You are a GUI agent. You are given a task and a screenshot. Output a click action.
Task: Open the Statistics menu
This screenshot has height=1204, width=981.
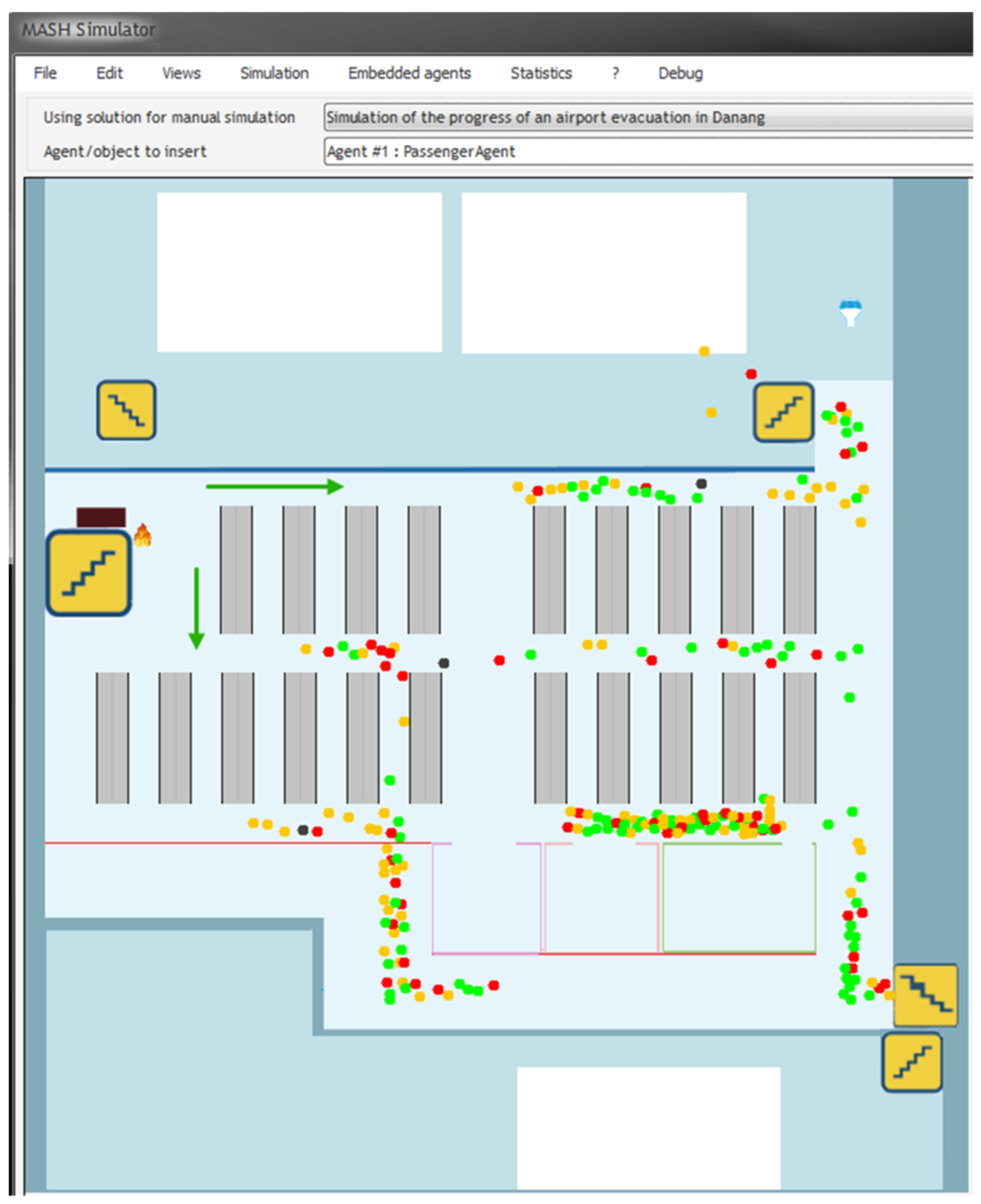(541, 73)
